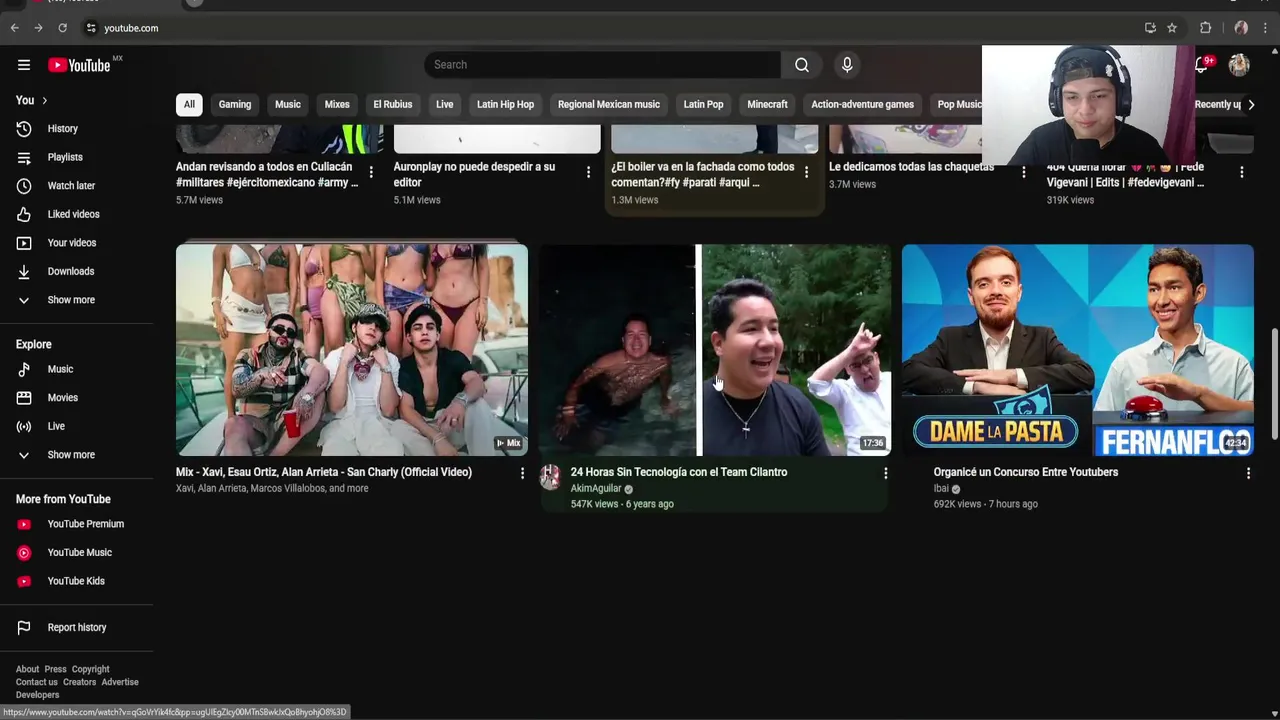Open options for 24 Horas Sin Tecnología video
The image size is (1280, 720).
885,473
